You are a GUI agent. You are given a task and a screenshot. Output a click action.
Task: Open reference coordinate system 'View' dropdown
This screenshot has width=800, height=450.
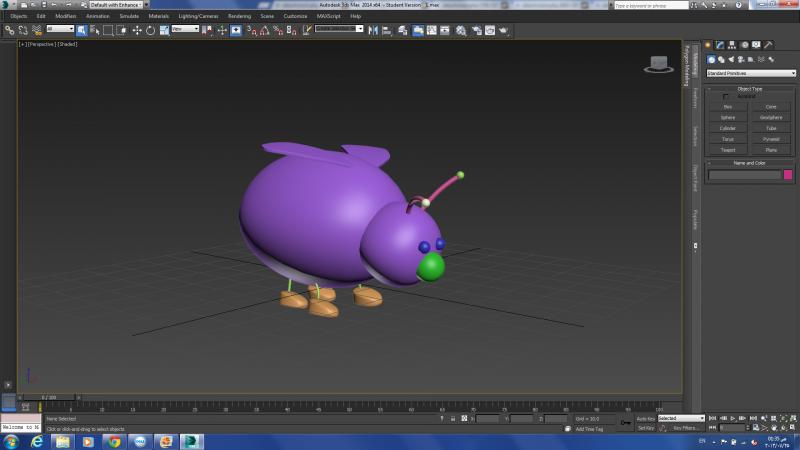coord(185,29)
